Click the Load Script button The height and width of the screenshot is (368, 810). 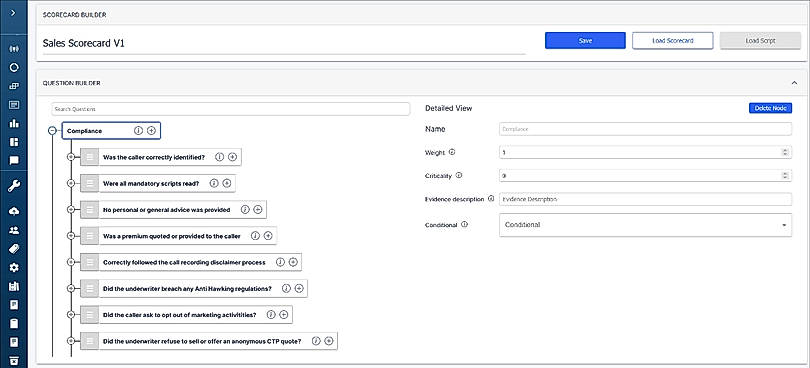coord(760,40)
